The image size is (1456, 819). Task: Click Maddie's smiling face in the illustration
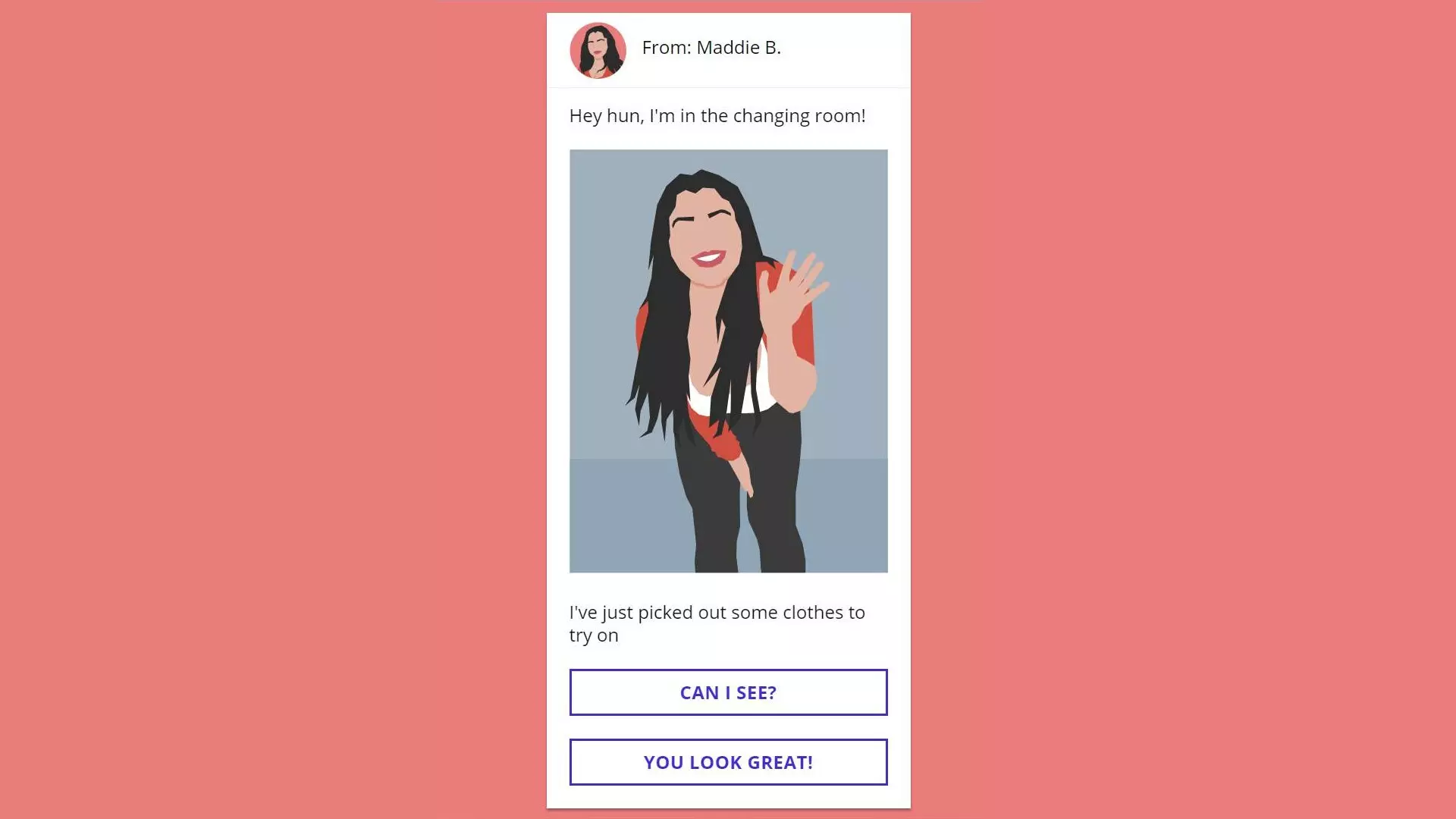coord(705,239)
